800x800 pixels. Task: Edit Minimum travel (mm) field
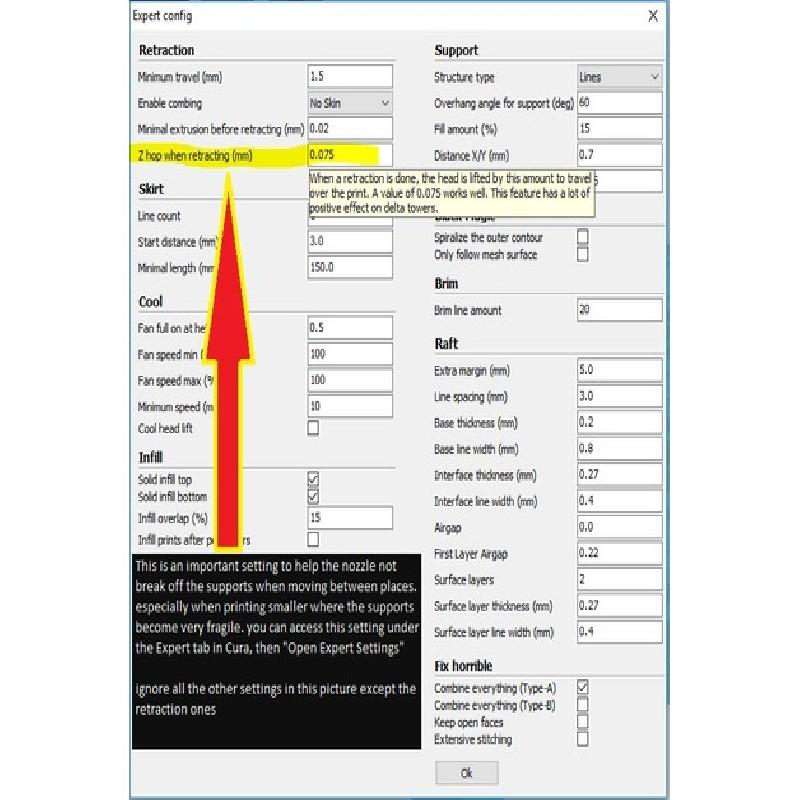(x=350, y=77)
